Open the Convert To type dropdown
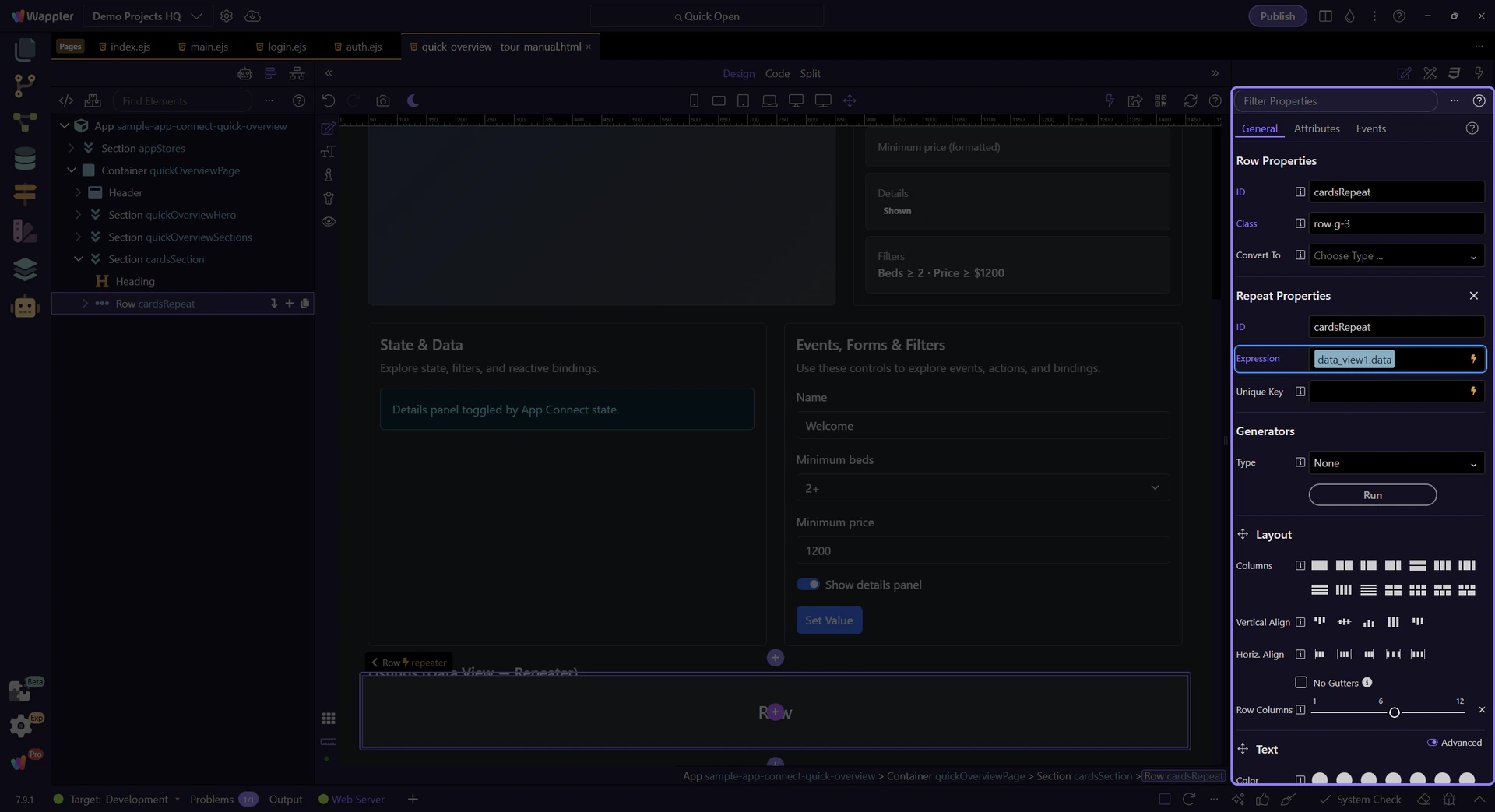Viewport: 1495px width, 812px height. (x=1395, y=256)
